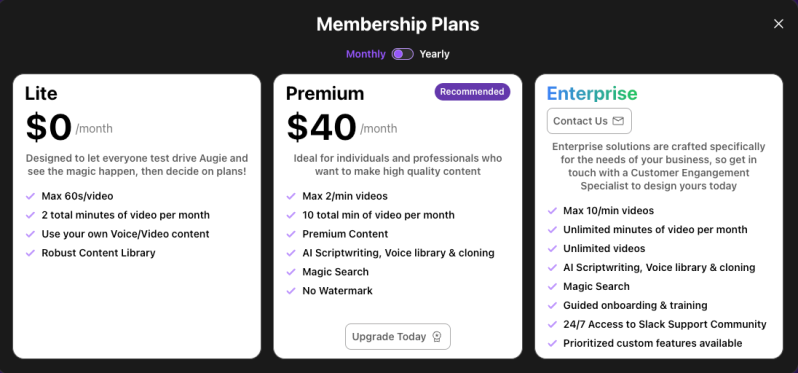Click the checkmark next to Robust Content Library

tap(31, 253)
